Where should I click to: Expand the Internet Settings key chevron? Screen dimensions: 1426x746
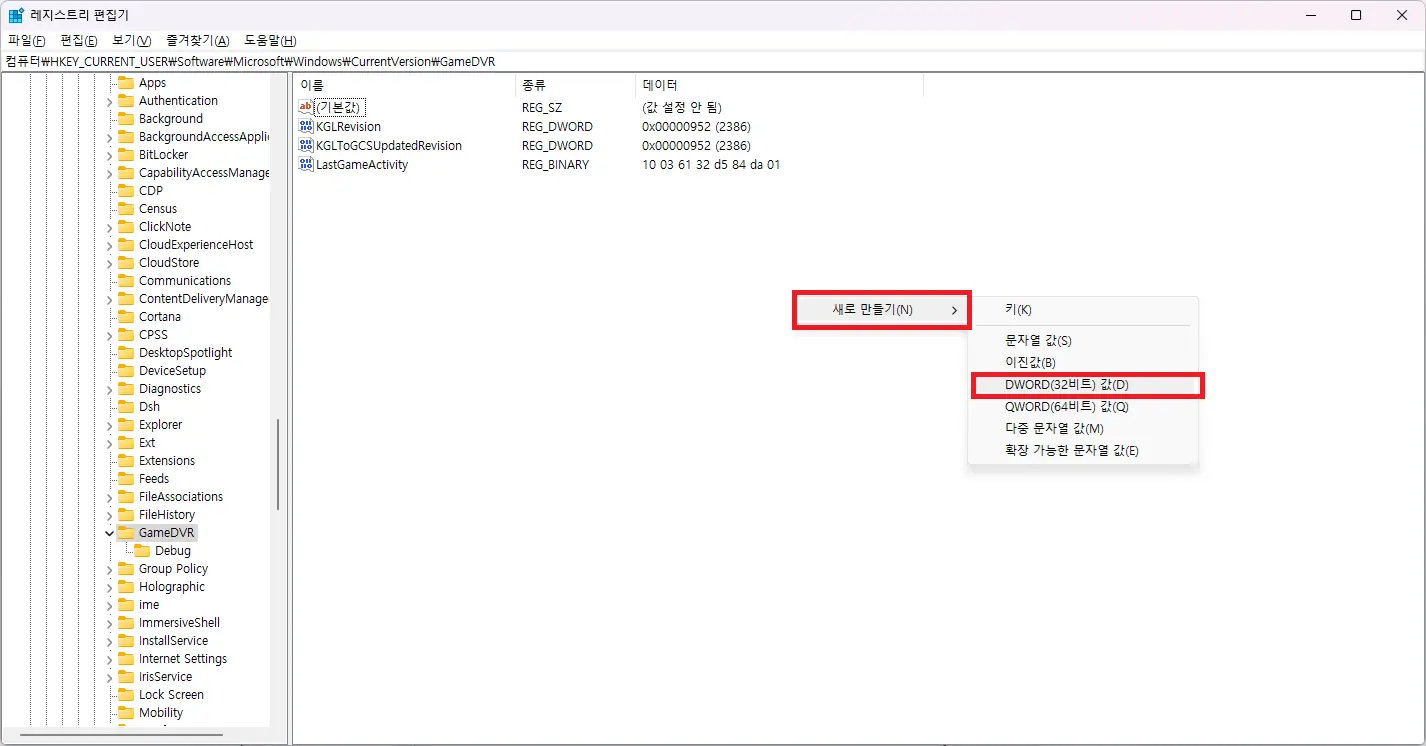pyautogui.click(x=109, y=659)
